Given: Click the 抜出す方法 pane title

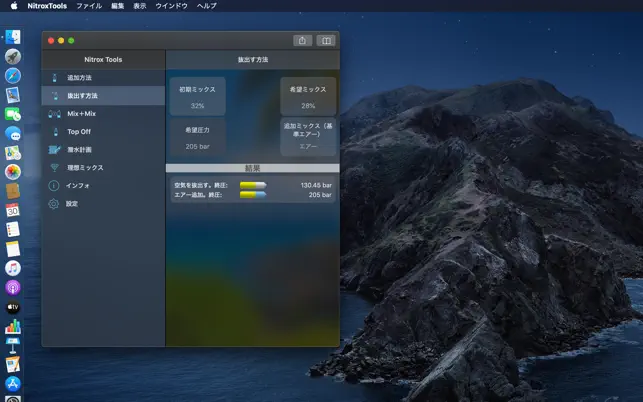Looking at the screenshot, I should click(x=253, y=59).
